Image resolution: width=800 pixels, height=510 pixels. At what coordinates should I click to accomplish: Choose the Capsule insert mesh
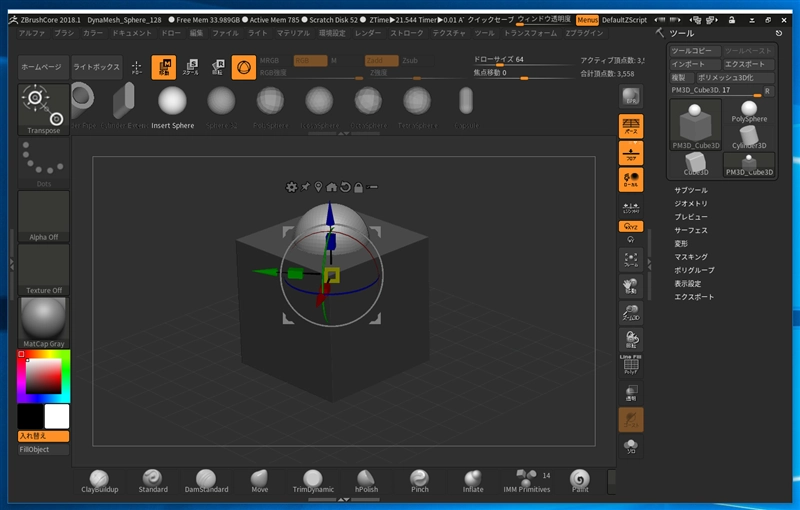pos(466,108)
